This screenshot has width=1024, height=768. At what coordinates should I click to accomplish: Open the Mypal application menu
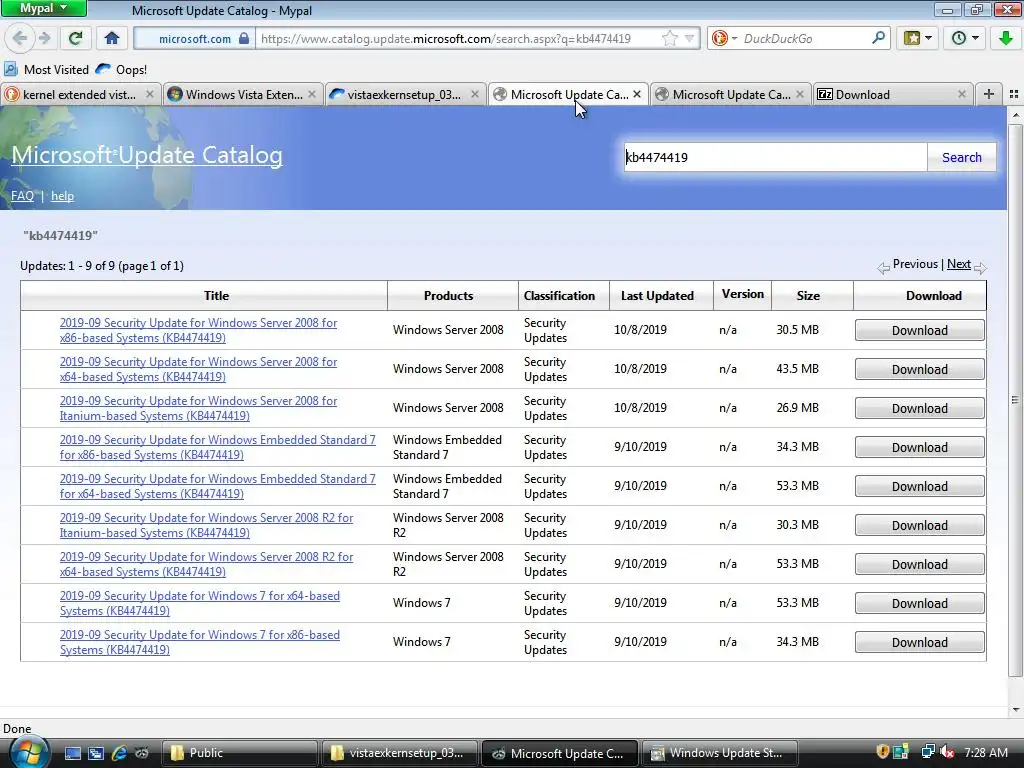43,8
